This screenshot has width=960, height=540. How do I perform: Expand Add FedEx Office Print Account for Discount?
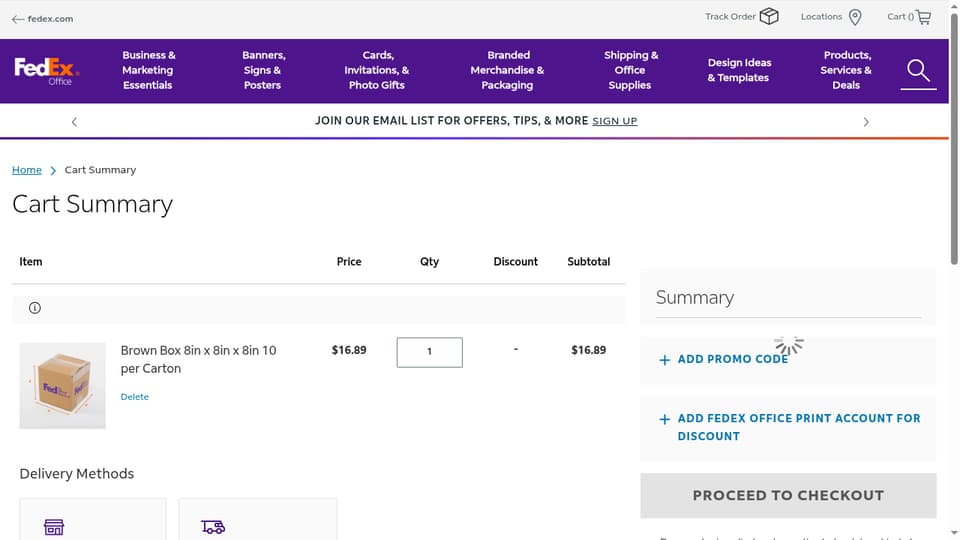798,427
